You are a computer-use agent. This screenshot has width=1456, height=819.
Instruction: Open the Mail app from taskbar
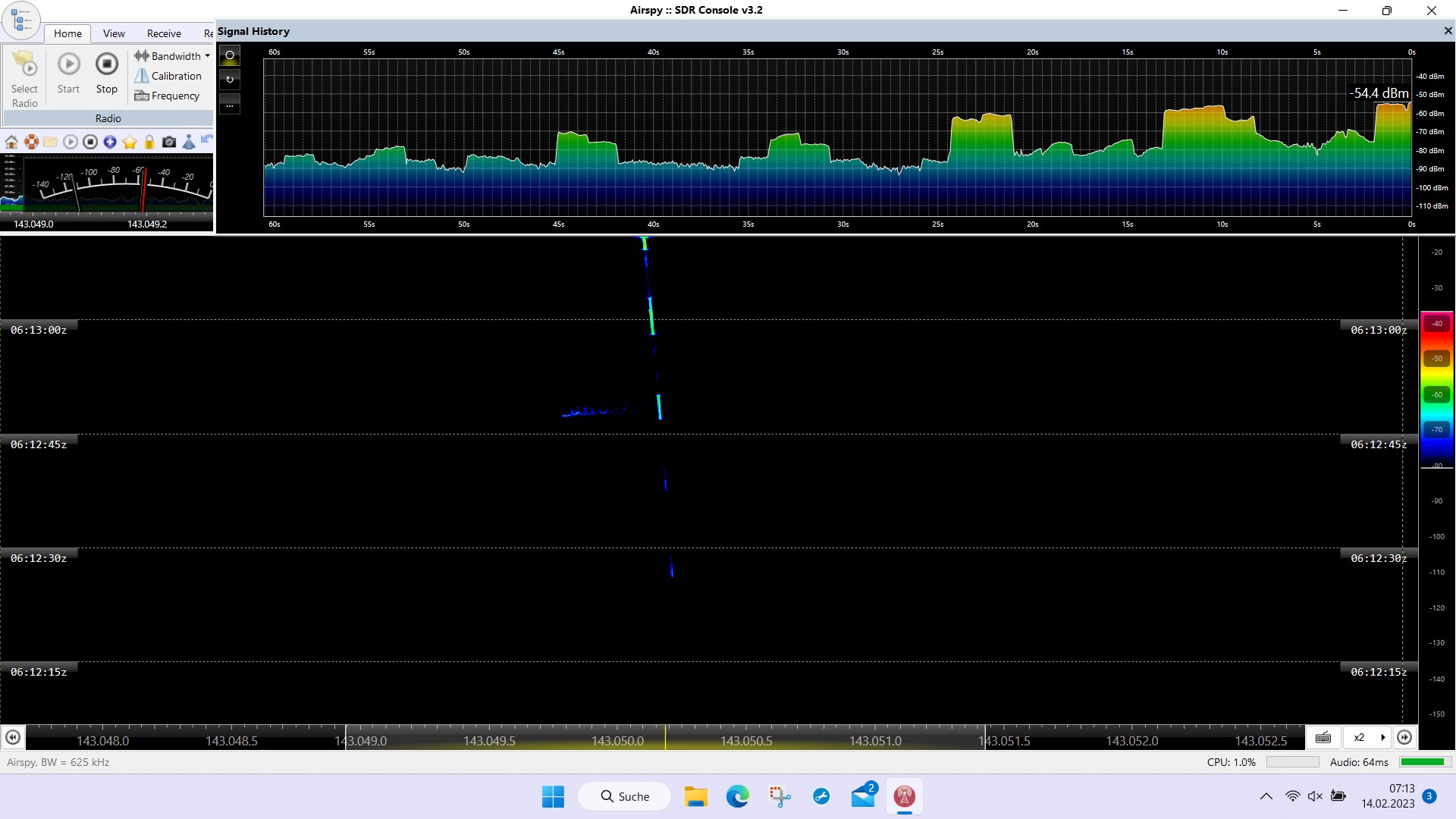point(863,795)
